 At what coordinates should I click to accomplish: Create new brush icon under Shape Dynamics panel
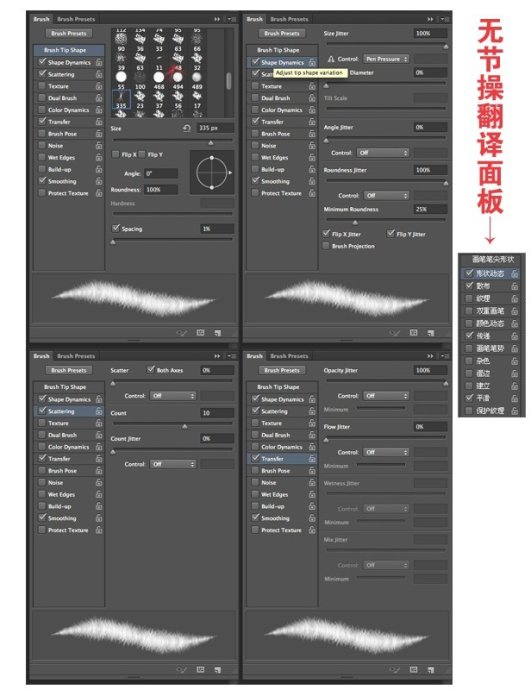tap(431, 333)
